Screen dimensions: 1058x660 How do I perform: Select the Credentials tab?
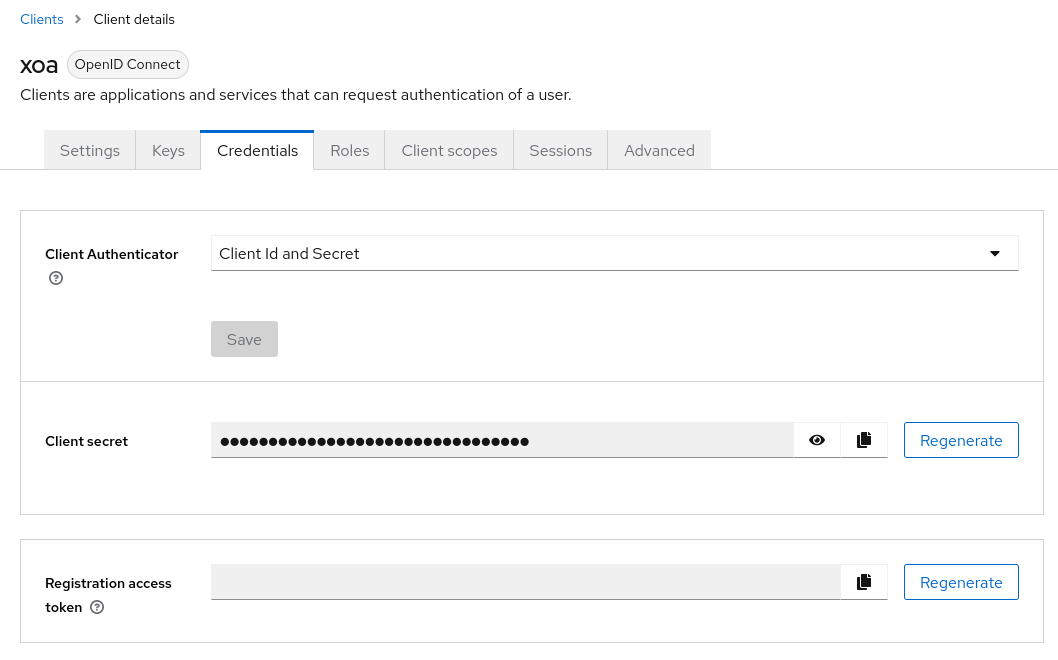pos(257,150)
